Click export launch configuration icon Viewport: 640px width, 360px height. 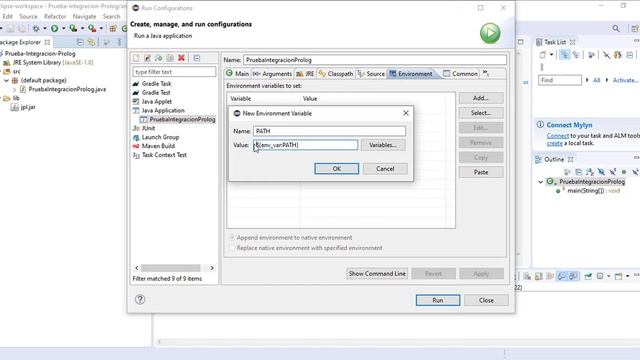pyautogui.click(x=159, y=58)
